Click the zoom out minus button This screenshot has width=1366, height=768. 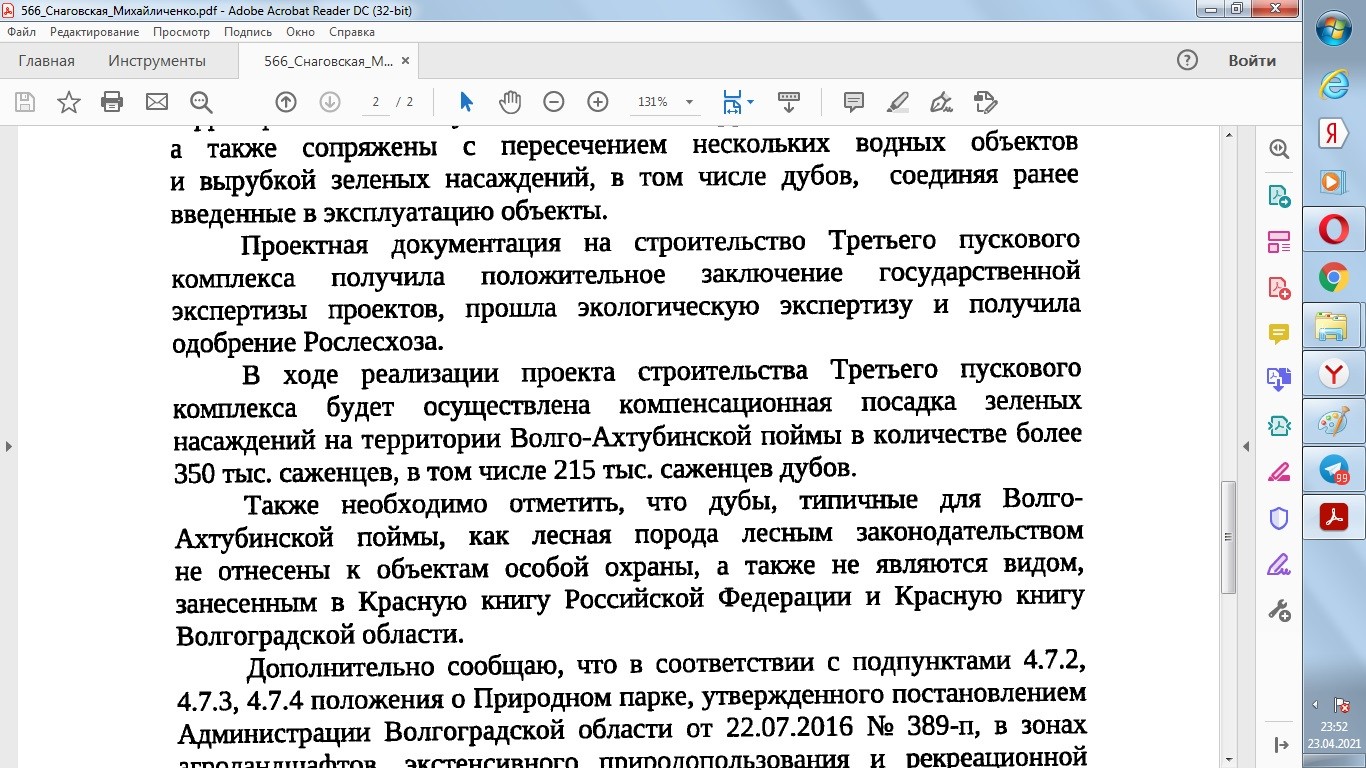[x=554, y=102]
